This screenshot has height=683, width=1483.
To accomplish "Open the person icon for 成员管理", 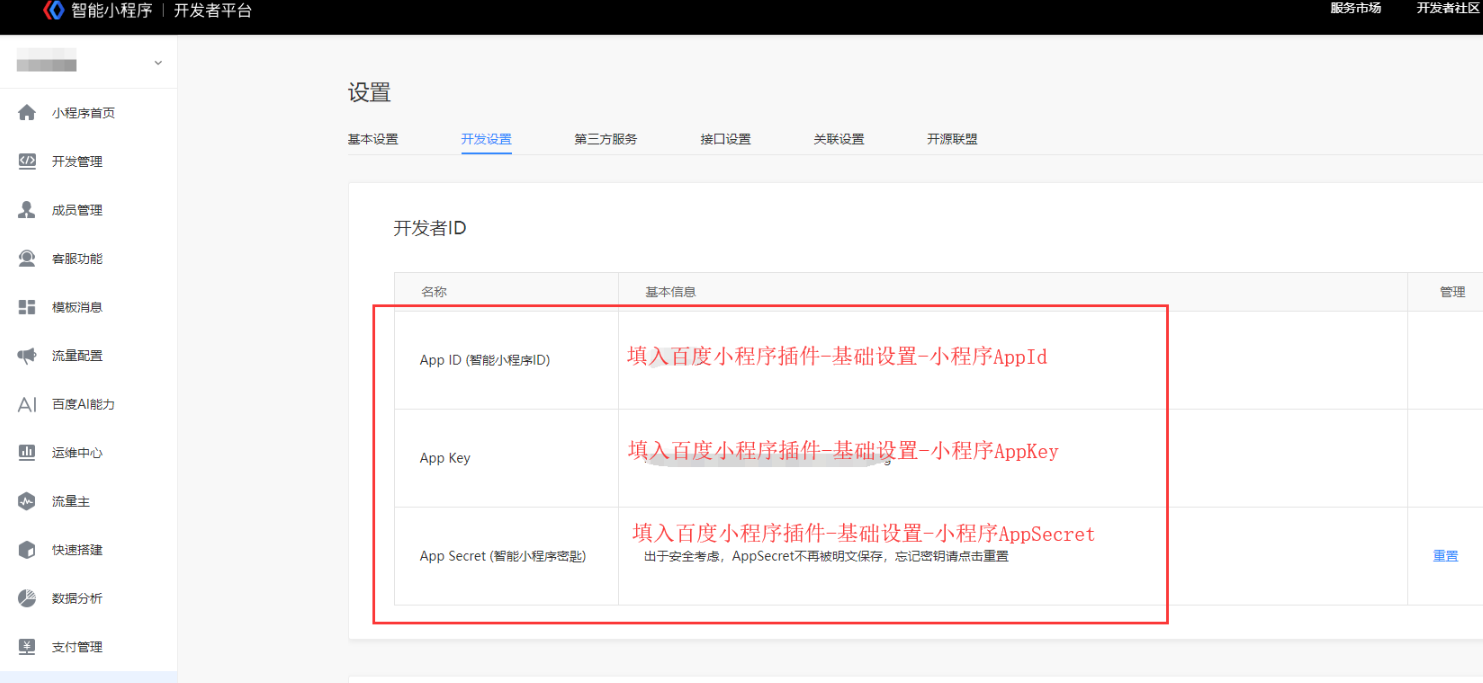I will pyautogui.click(x=27, y=210).
